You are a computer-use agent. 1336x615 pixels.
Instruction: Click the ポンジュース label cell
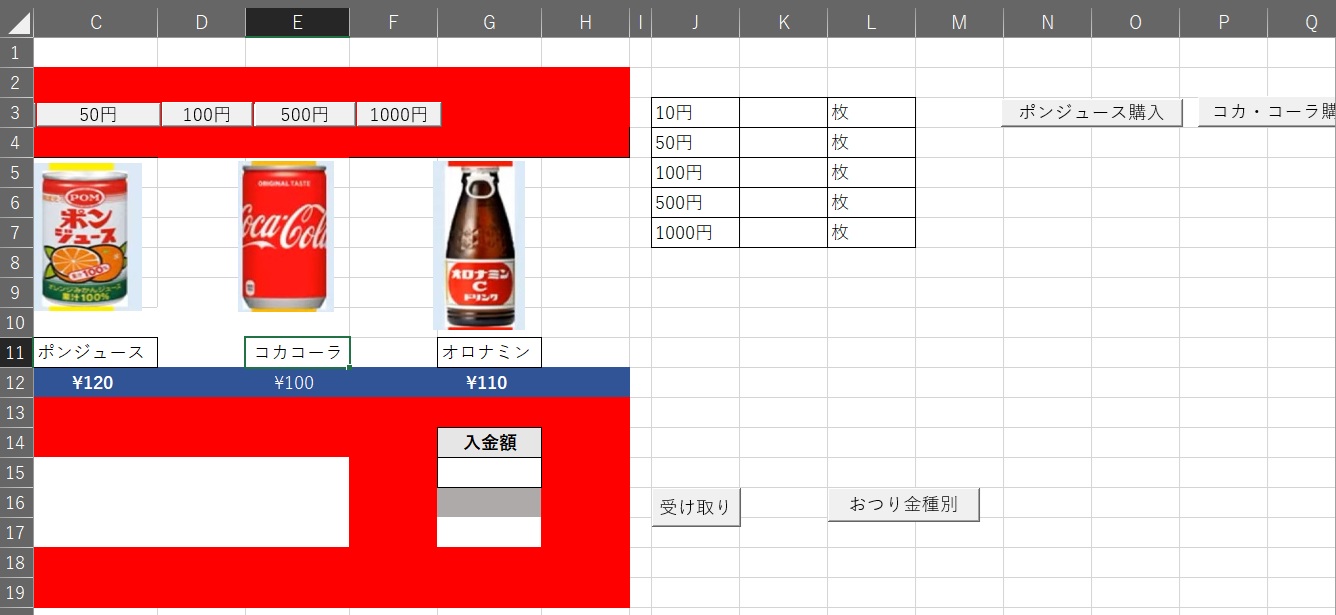pyautogui.click(x=96, y=352)
